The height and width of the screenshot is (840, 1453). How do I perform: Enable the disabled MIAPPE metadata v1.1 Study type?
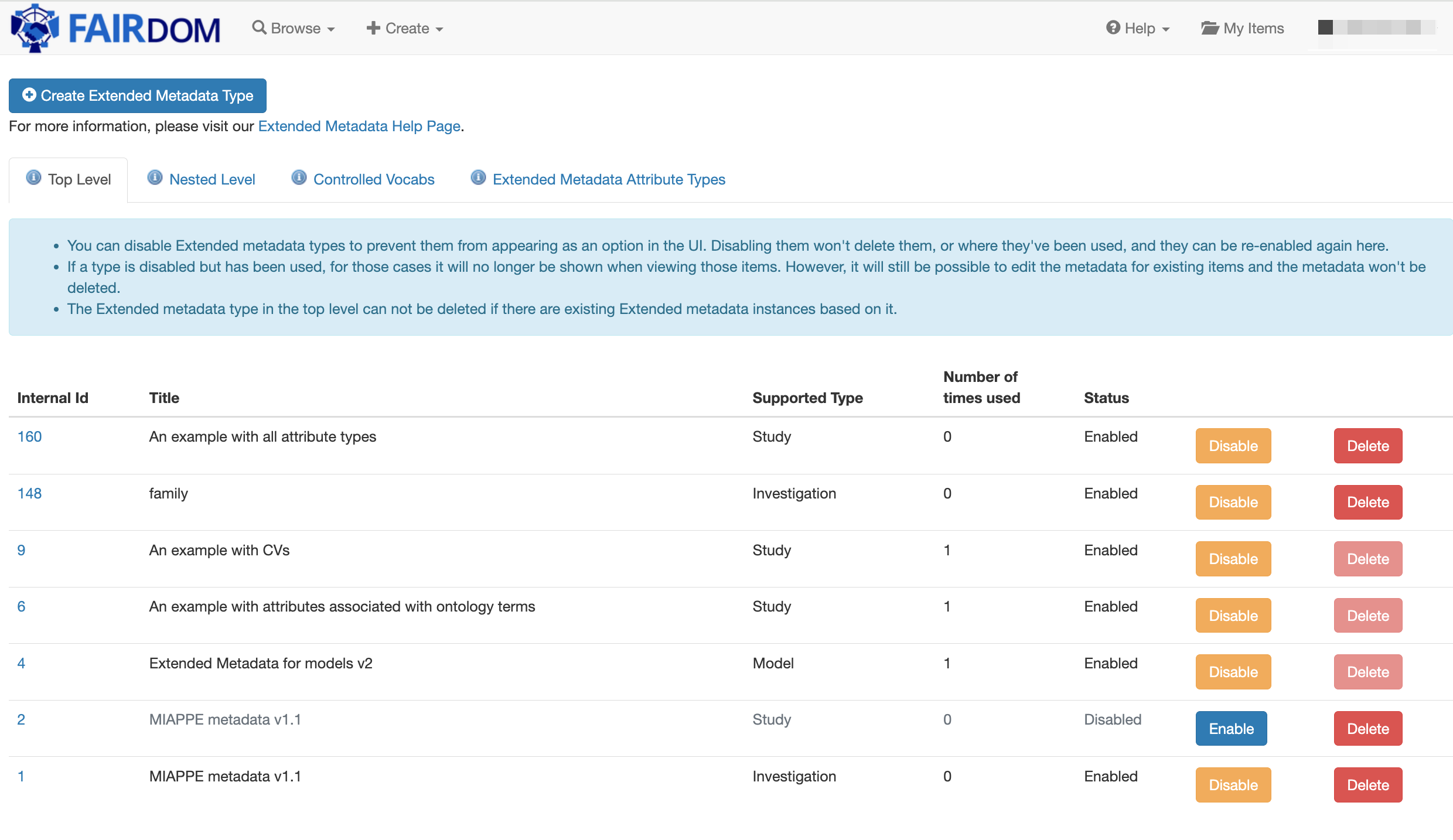tap(1231, 728)
